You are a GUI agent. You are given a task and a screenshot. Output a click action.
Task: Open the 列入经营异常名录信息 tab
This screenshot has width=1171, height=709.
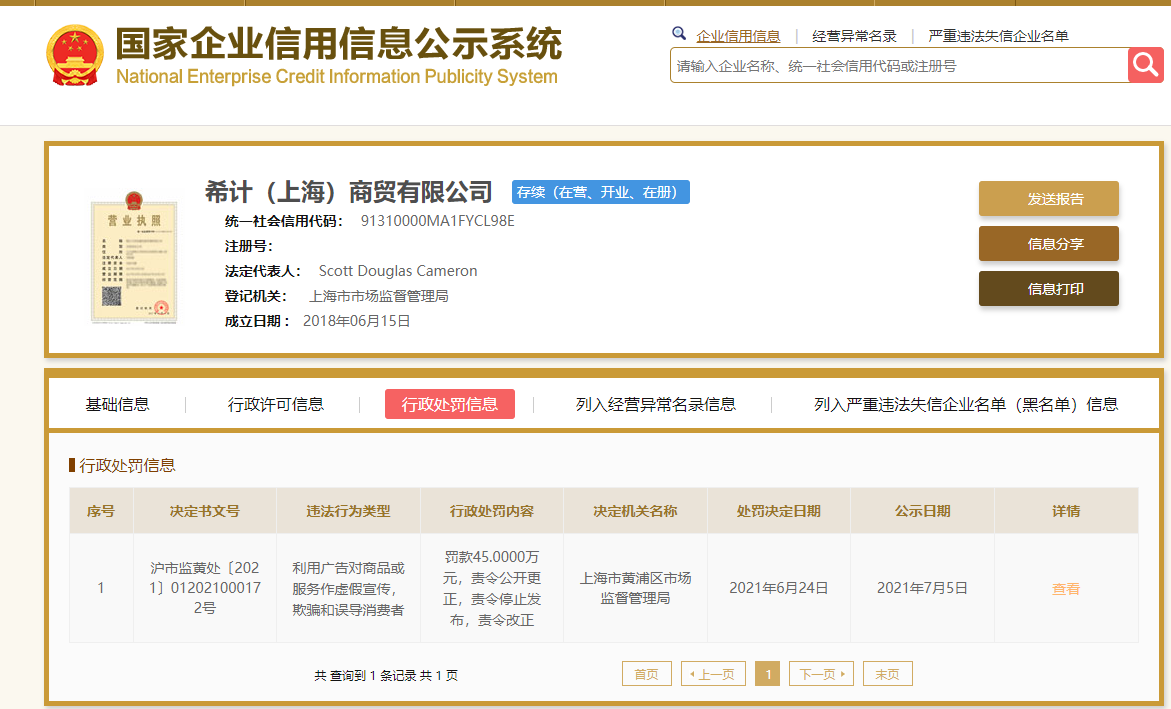(x=656, y=404)
